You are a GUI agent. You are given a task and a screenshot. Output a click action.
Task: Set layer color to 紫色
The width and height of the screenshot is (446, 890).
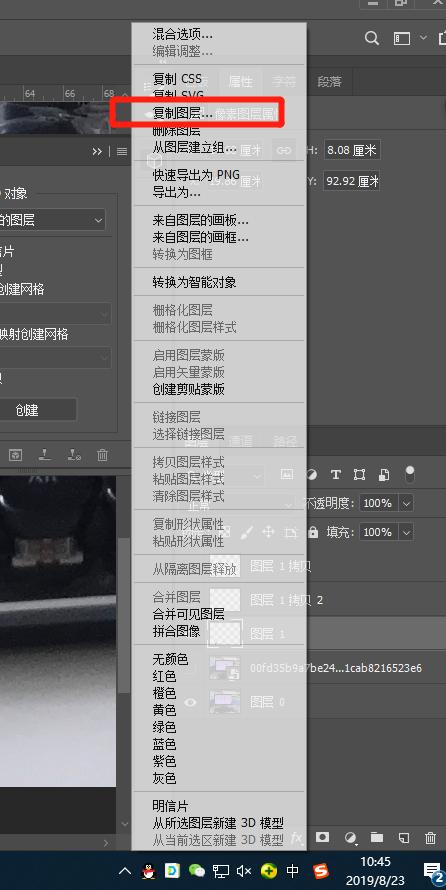tap(165, 761)
